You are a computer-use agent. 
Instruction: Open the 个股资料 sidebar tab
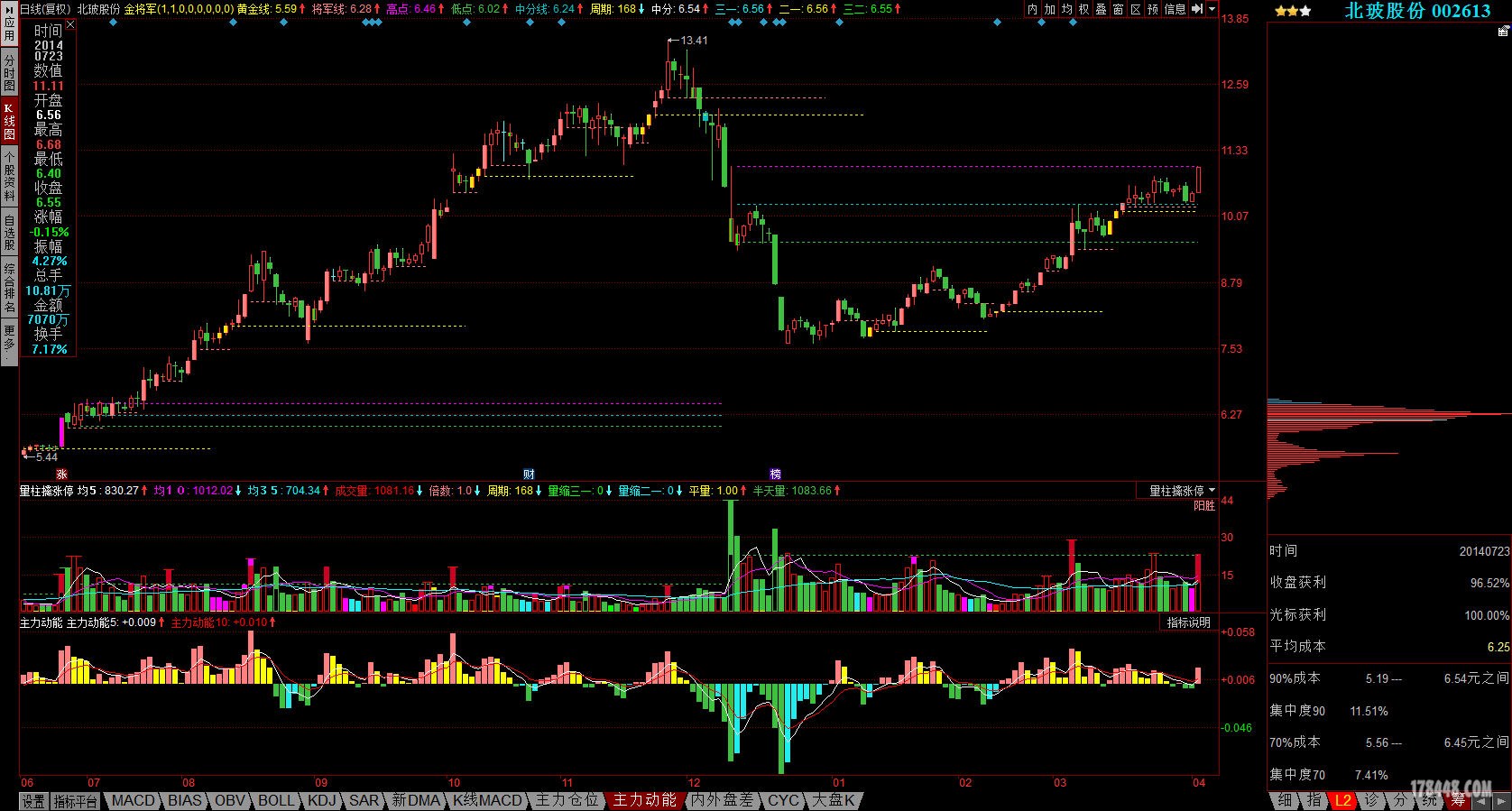[9, 176]
